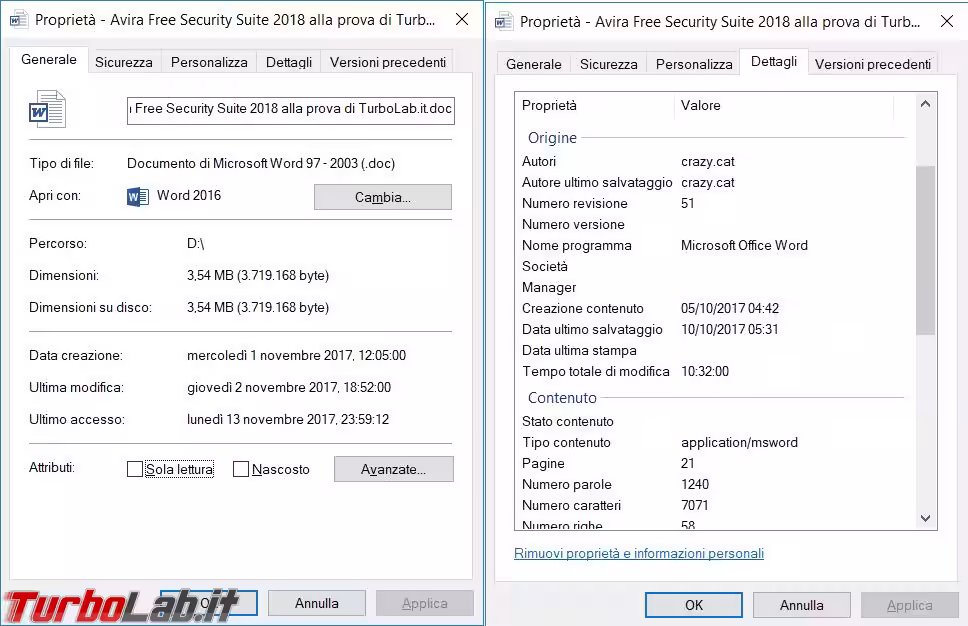
Task: Close the left Proprietà window
Action: (x=462, y=19)
